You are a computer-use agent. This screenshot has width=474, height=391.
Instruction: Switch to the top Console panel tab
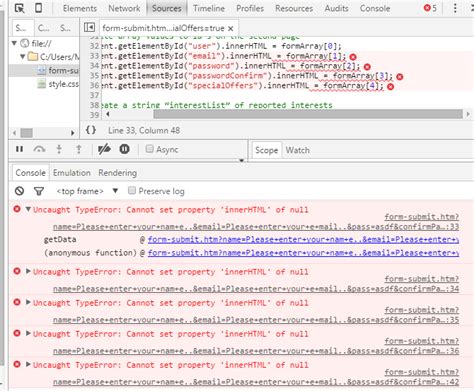click(375, 8)
